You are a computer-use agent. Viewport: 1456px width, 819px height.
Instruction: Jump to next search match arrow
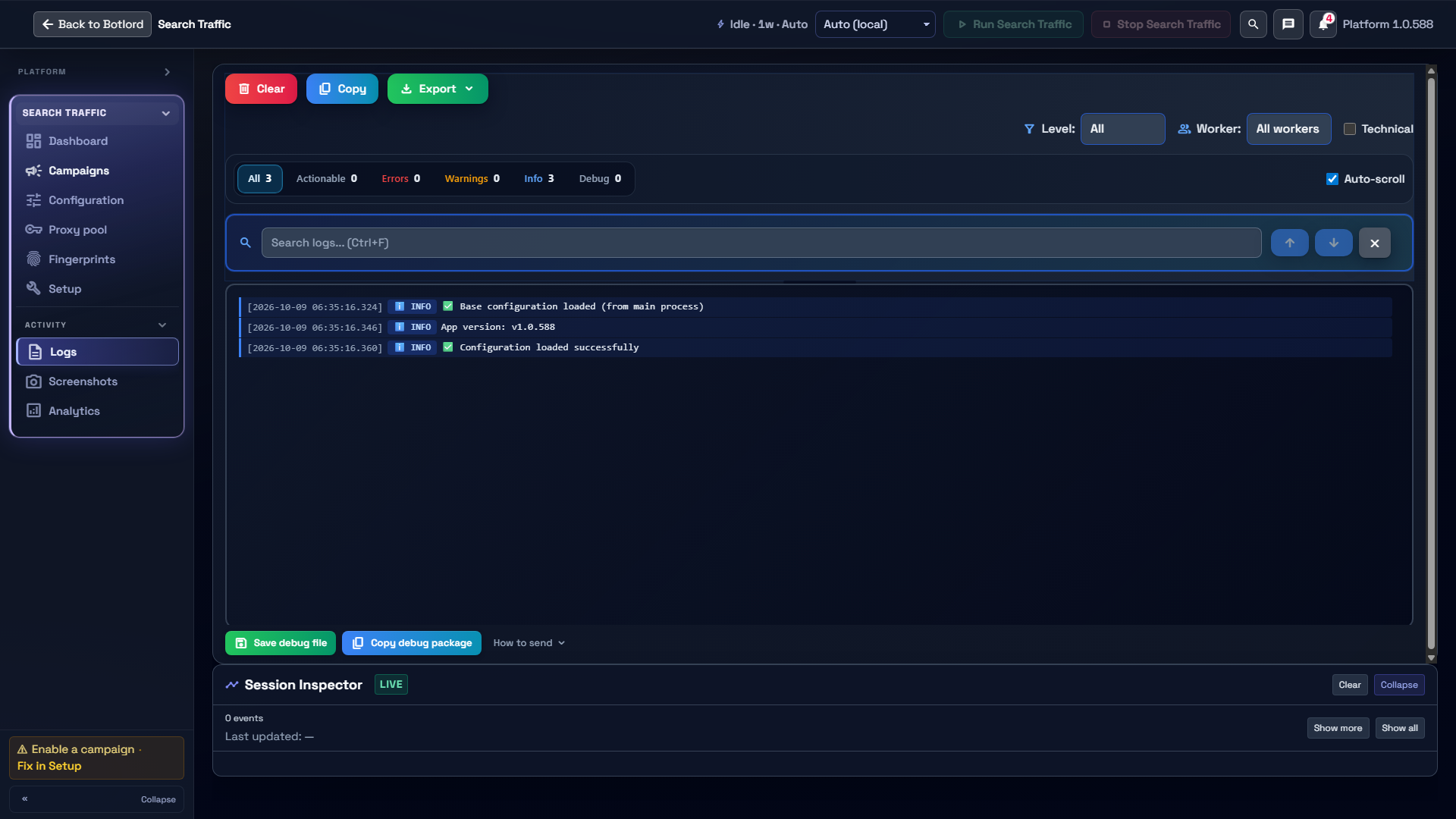click(1333, 243)
